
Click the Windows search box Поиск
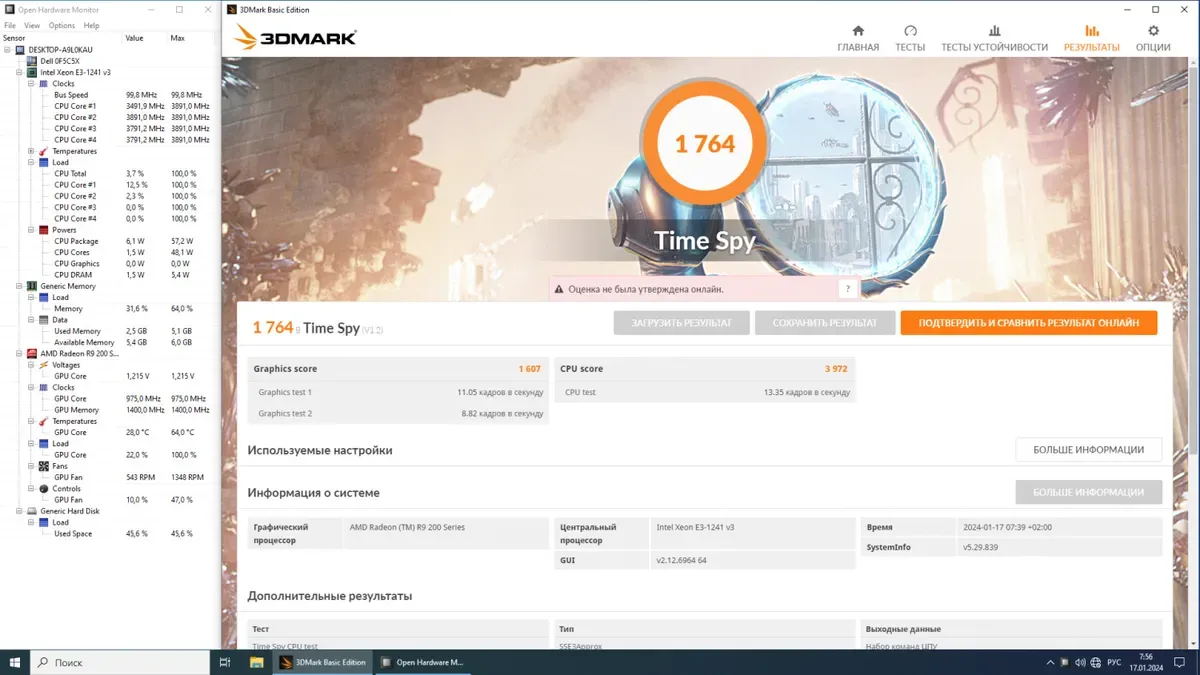[x=120, y=662]
